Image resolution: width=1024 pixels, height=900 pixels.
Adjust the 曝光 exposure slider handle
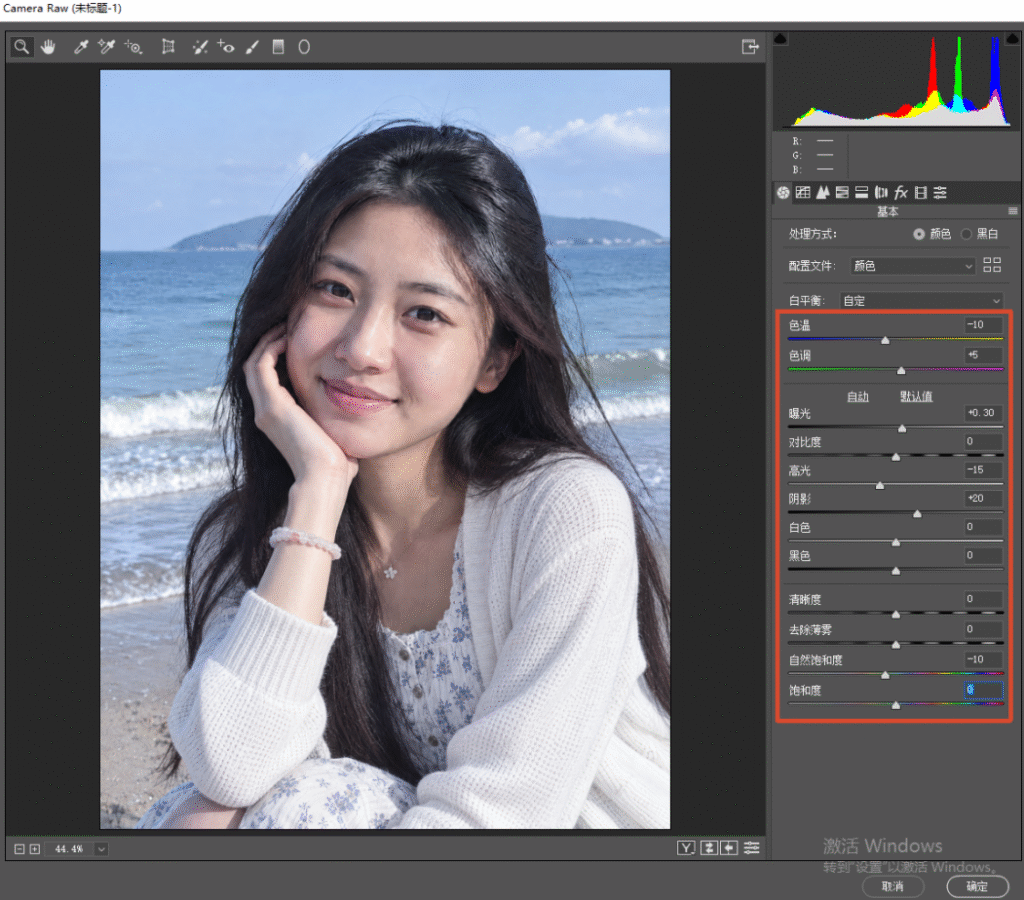coord(902,428)
